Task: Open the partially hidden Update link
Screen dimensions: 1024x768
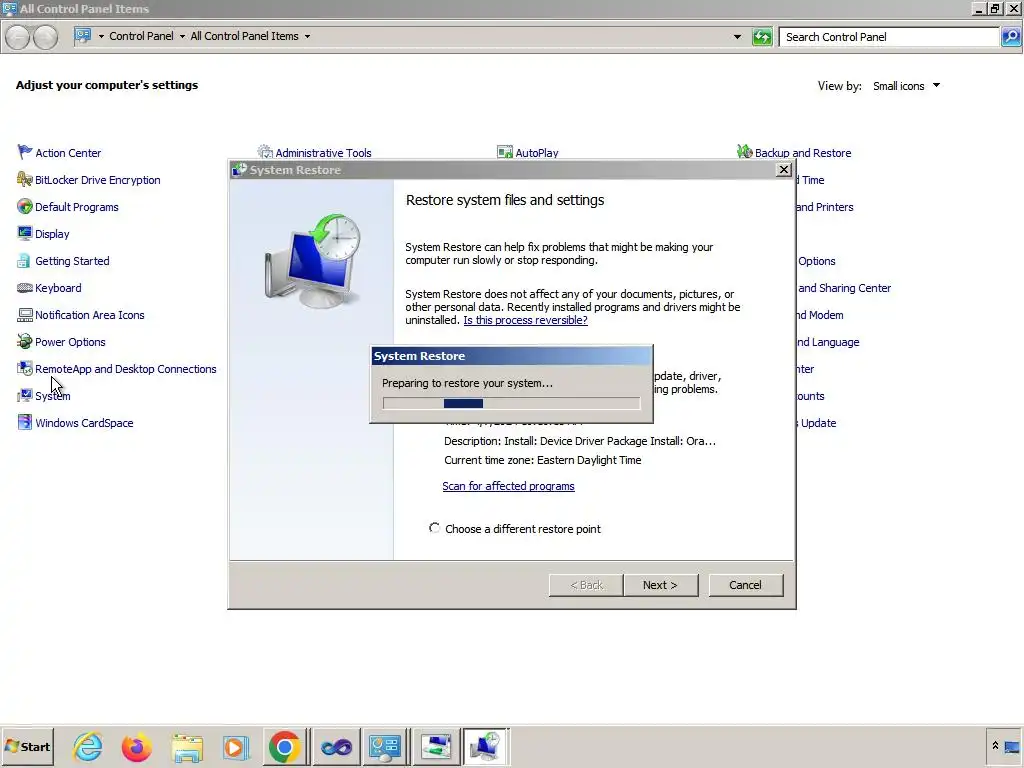Action: coord(816,423)
